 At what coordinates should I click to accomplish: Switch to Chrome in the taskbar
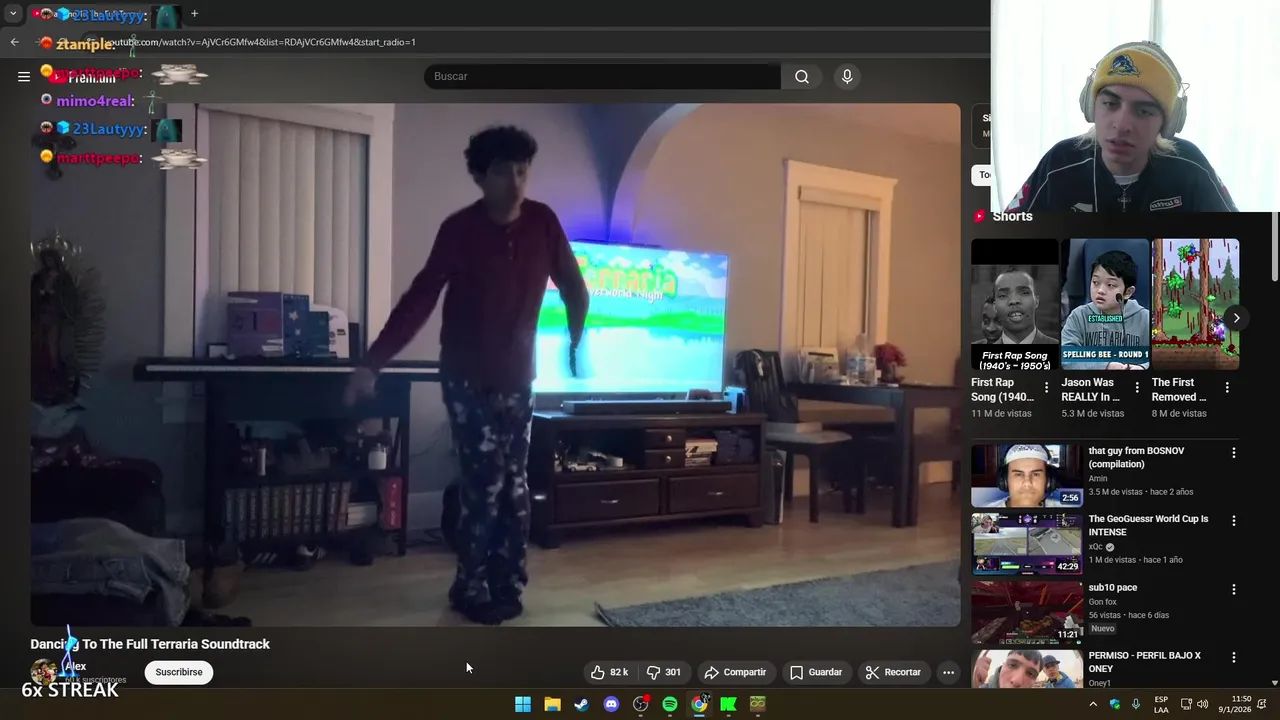[699, 704]
